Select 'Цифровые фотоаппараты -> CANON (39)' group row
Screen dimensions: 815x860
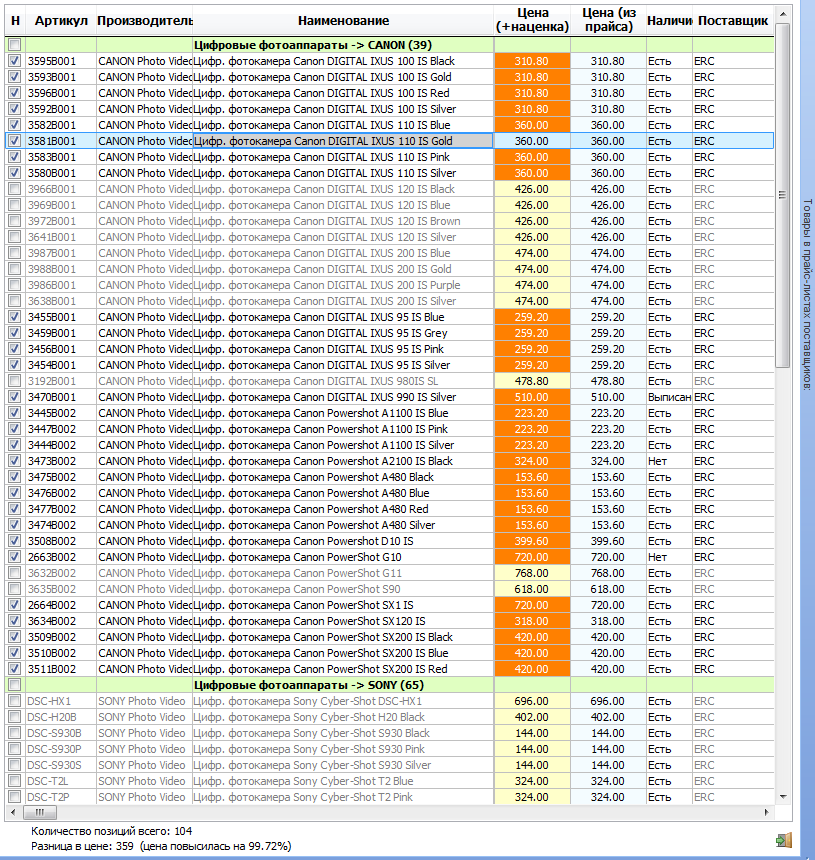(x=389, y=45)
